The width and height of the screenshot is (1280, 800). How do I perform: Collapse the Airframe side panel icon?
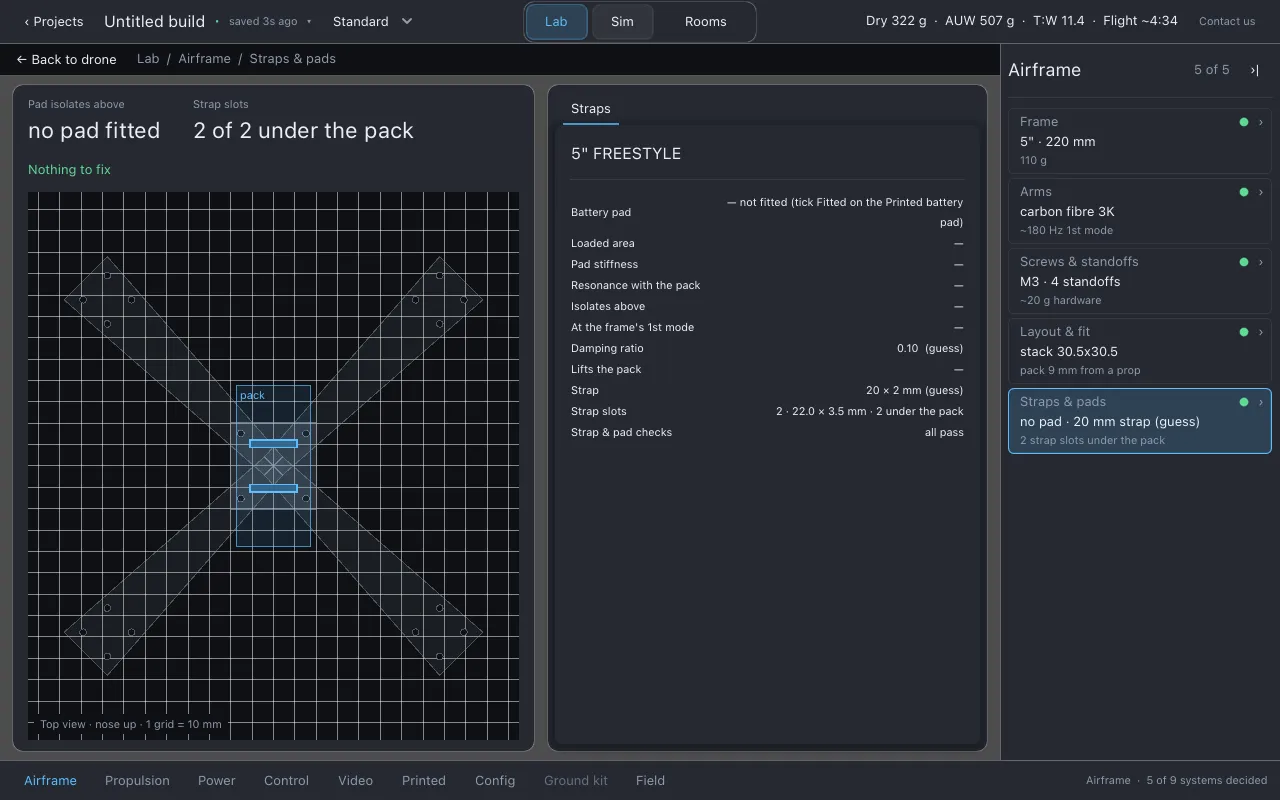[x=1254, y=70]
